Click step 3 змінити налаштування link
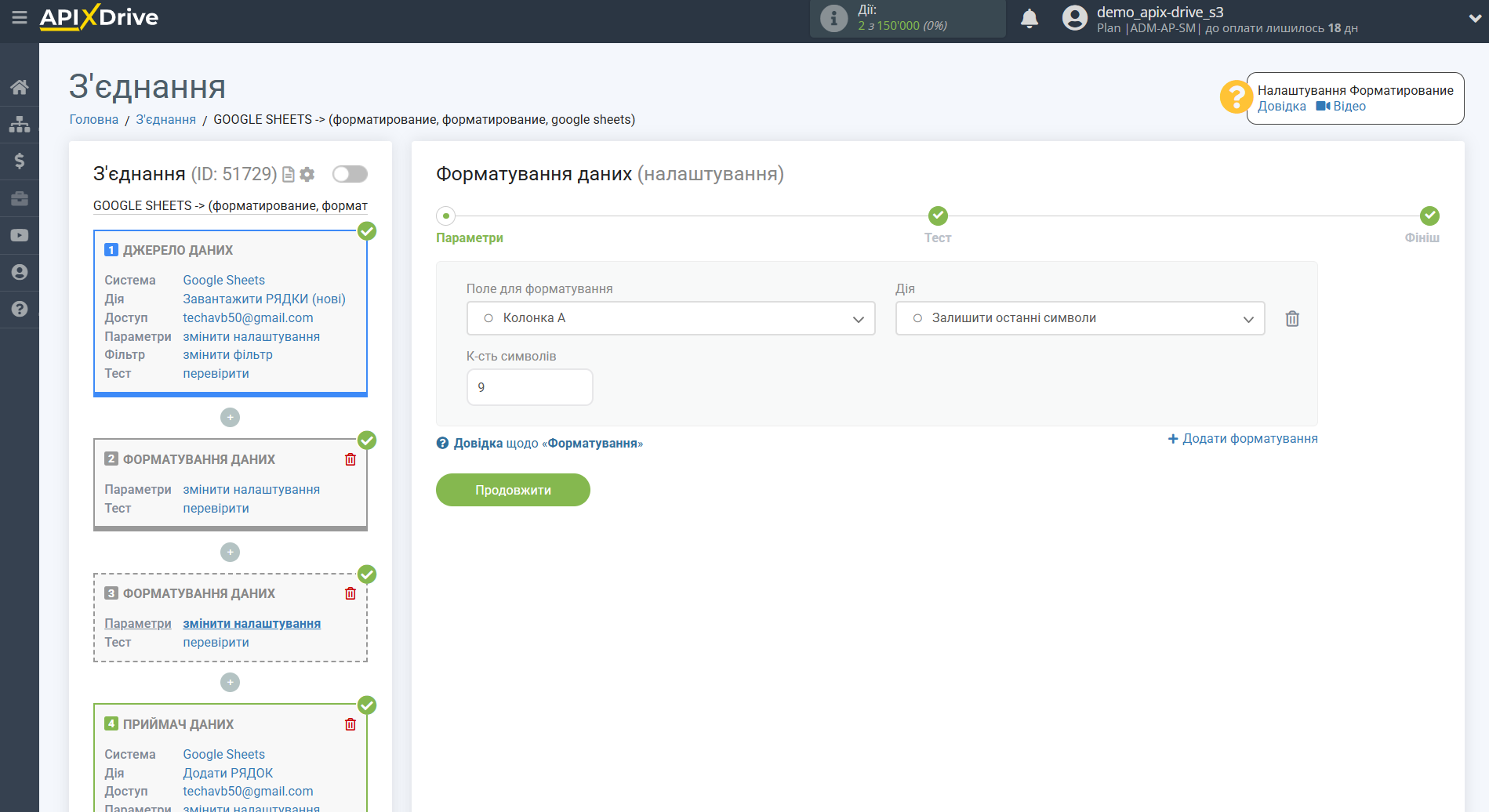The height and width of the screenshot is (812, 1489). coord(252,624)
